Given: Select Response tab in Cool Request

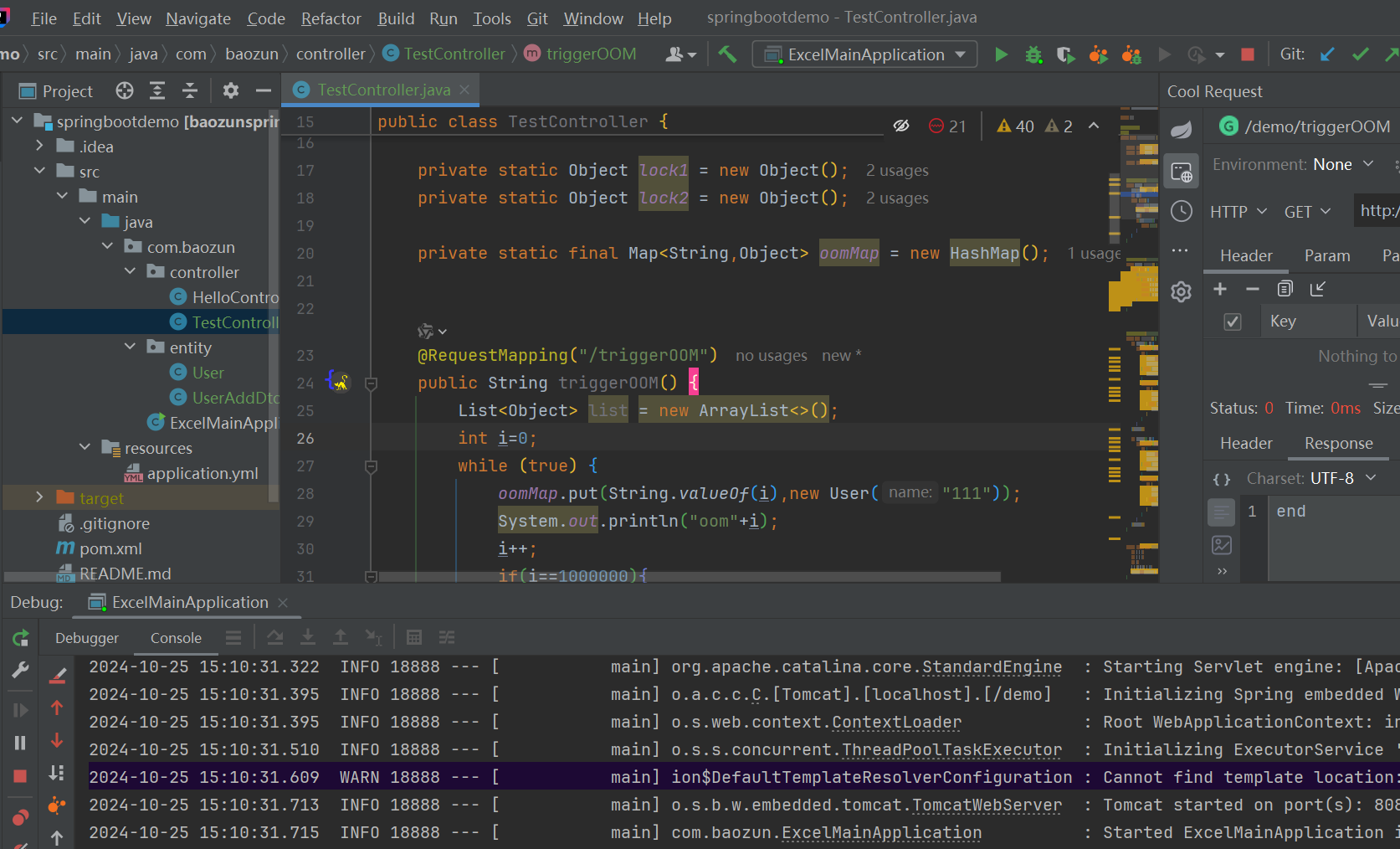Looking at the screenshot, I should coord(1338,443).
